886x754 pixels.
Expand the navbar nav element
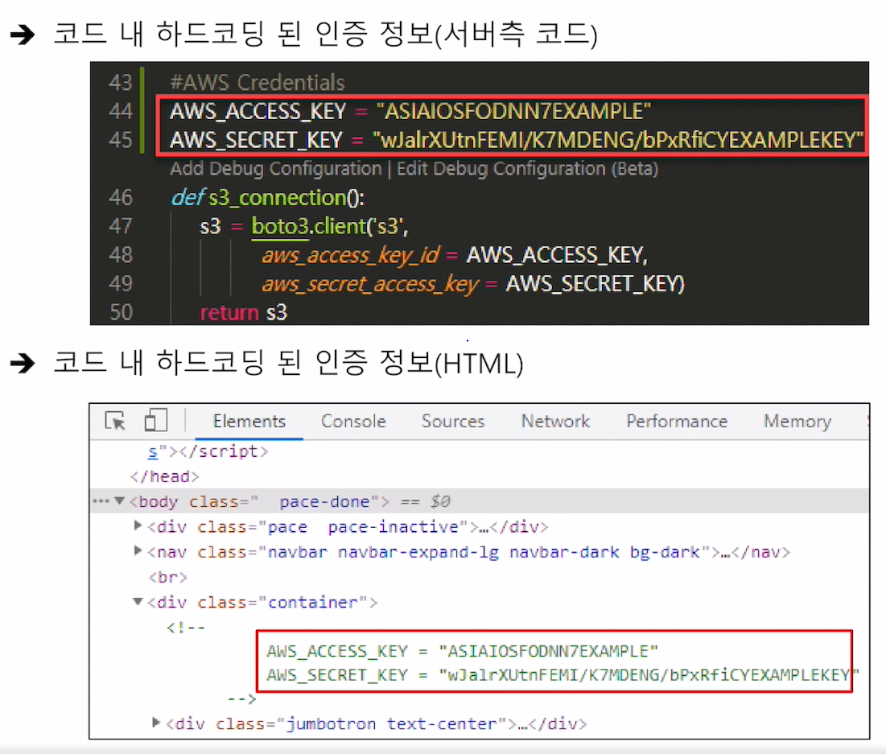pos(137,551)
